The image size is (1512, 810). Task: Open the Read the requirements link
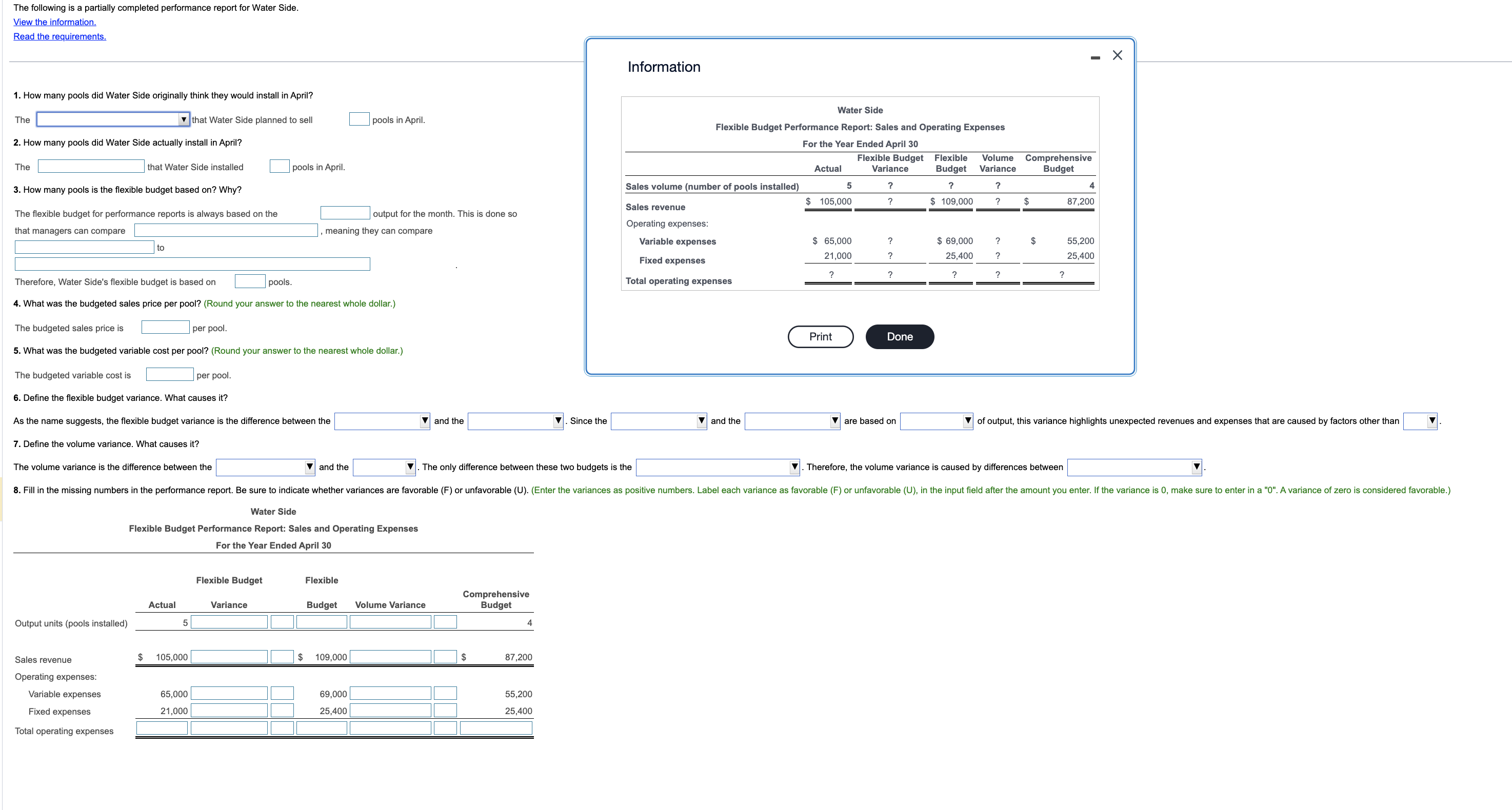60,36
